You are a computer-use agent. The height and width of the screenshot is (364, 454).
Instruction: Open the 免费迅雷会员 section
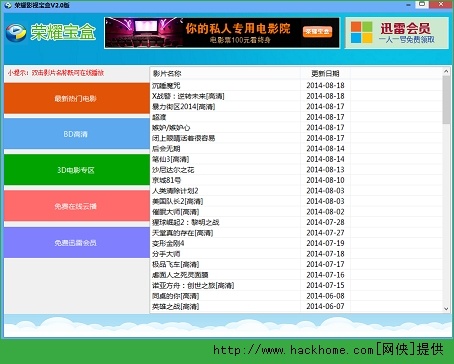pos(77,243)
